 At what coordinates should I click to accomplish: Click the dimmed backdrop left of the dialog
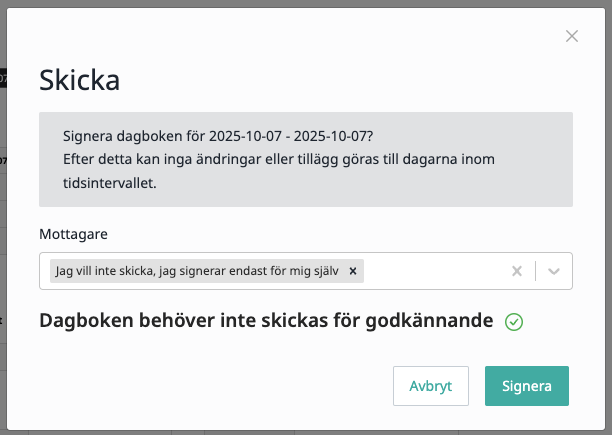click(3, 234)
